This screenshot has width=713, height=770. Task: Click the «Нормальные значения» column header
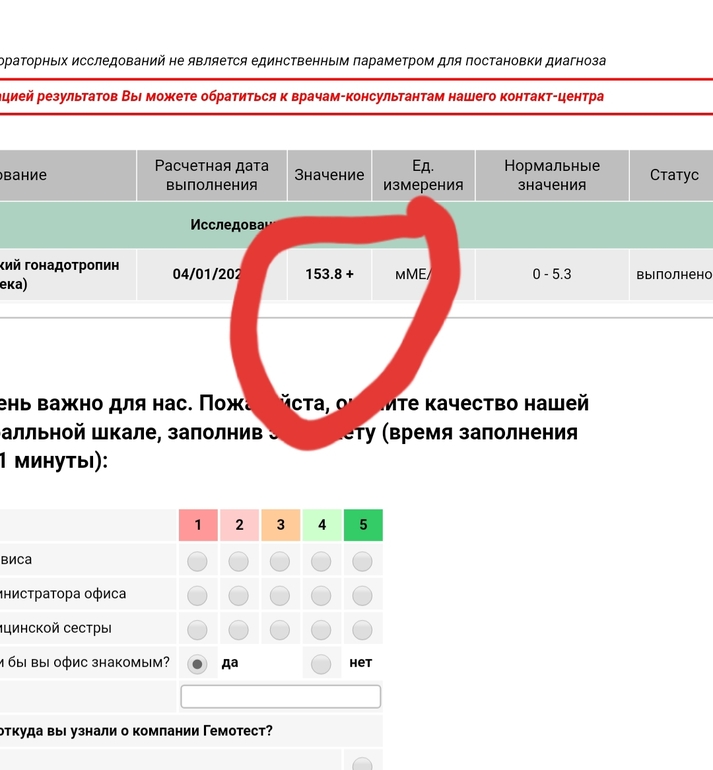tap(551, 175)
